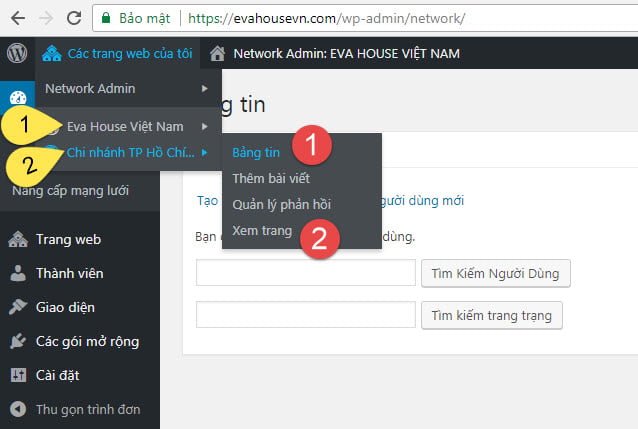Viewport: 638px width, 429px height.
Task: Expand the Eva House Việt Nam submenu
Action: click(x=138, y=126)
